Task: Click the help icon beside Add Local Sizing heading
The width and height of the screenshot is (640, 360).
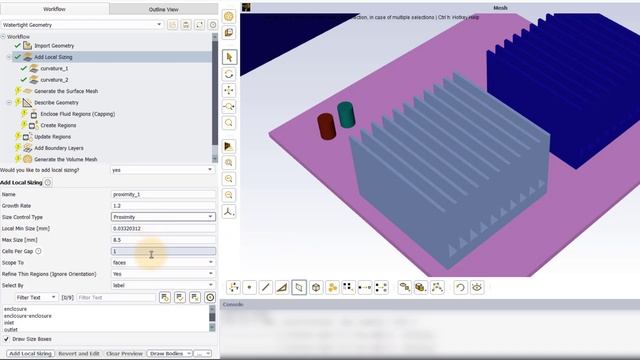Action: point(48,182)
